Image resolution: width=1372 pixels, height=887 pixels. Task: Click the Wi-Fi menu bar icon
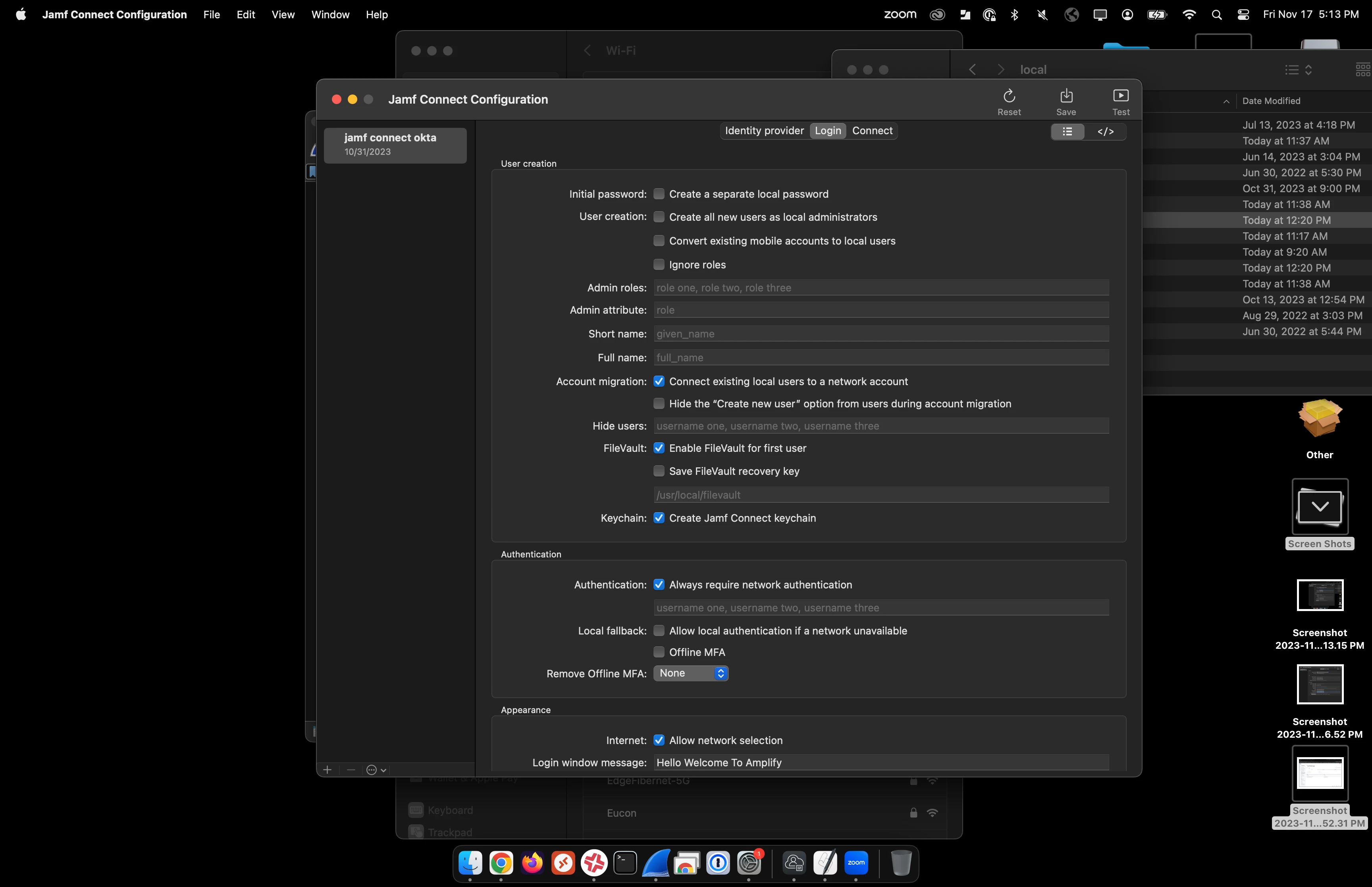(1189, 14)
